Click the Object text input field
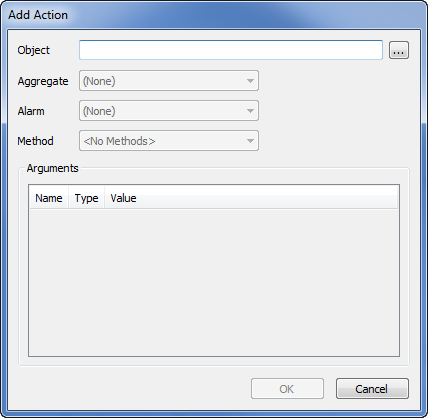This screenshot has height=418, width=428. click(x=231, y=50)
